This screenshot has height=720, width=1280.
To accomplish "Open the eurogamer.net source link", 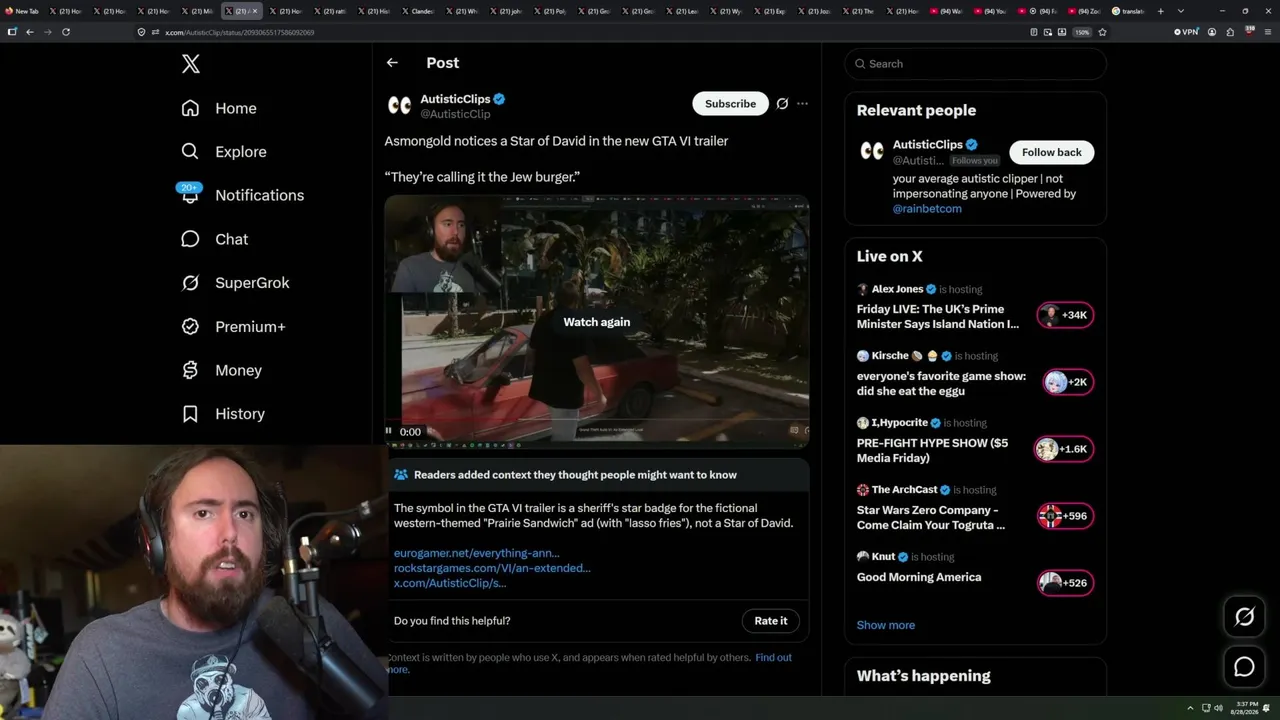I will [x=476, y=553].
